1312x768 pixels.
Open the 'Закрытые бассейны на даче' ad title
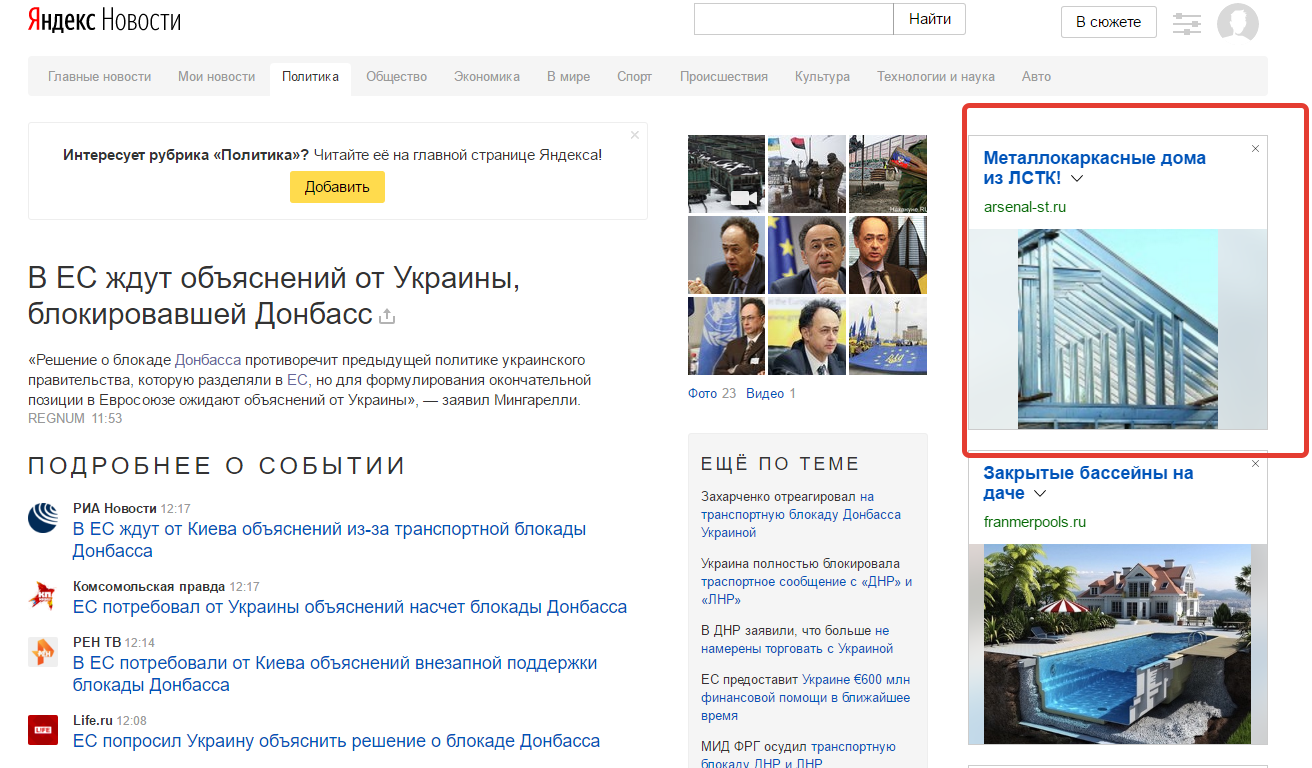tap(1088, 483)
